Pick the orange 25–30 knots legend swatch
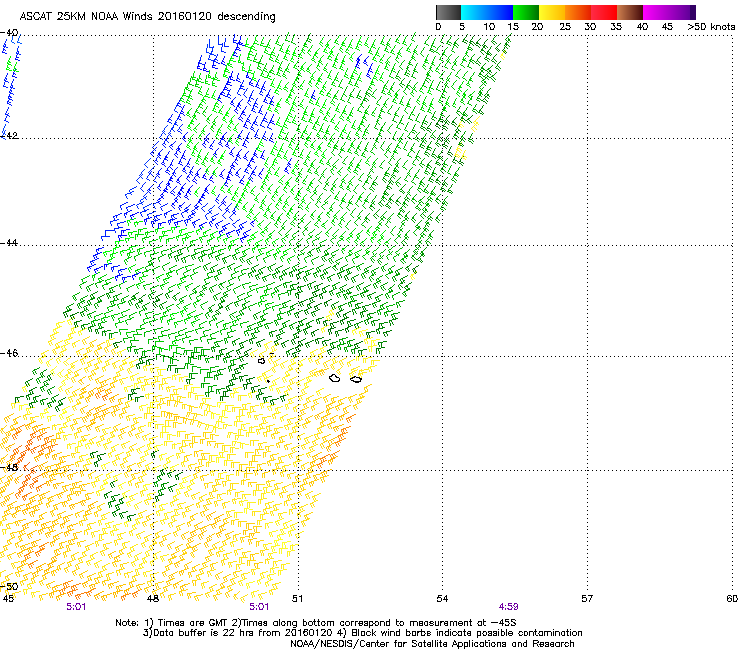This screenshot has height=650, width=740. [578, 12]
